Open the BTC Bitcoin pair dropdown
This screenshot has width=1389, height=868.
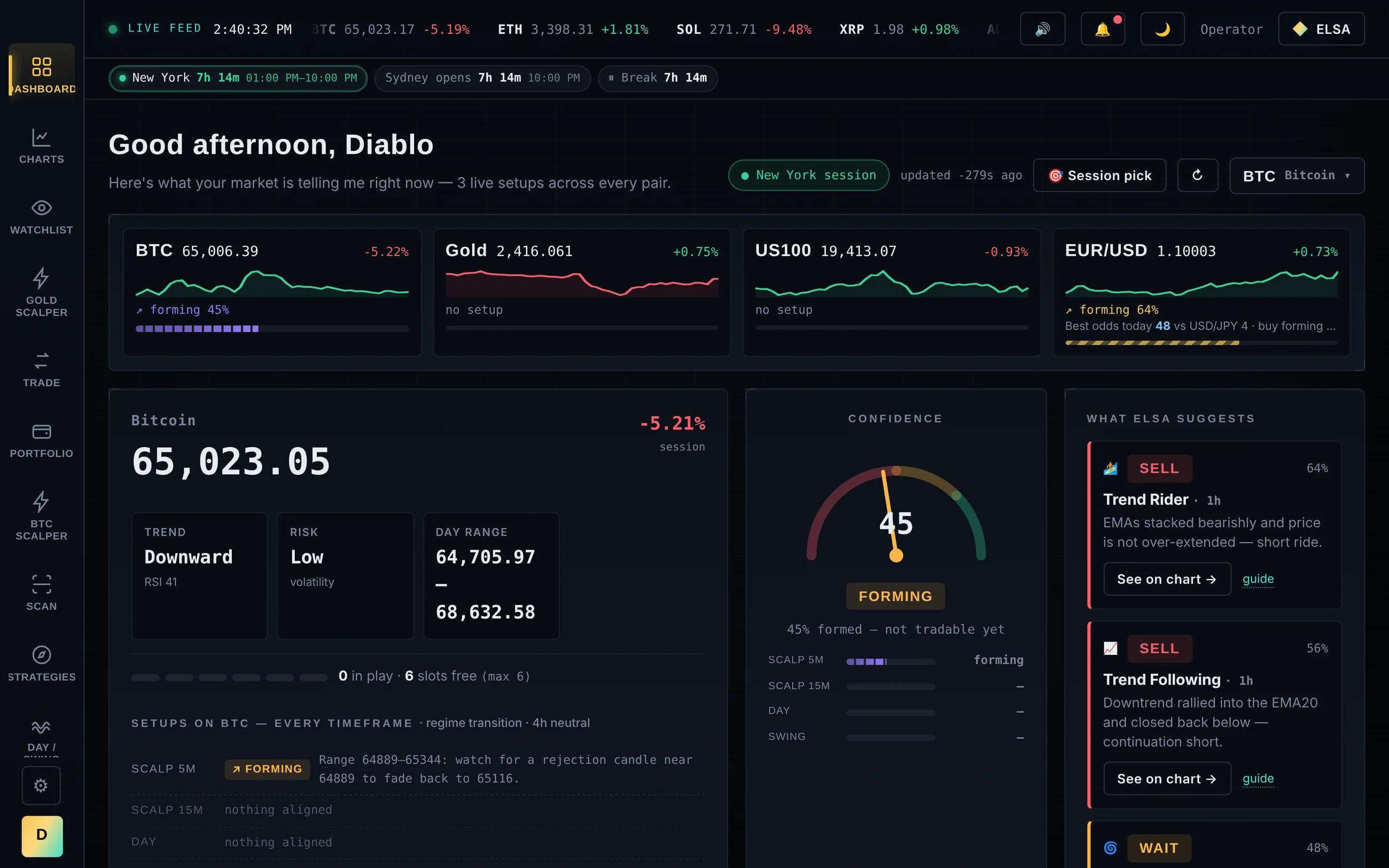point(1297,175)
